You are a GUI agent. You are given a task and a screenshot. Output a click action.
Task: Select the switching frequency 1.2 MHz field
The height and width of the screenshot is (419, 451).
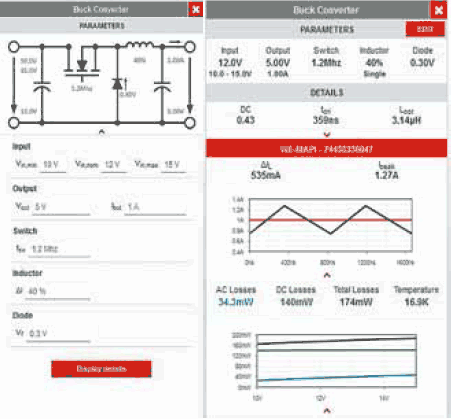point(59,249)
